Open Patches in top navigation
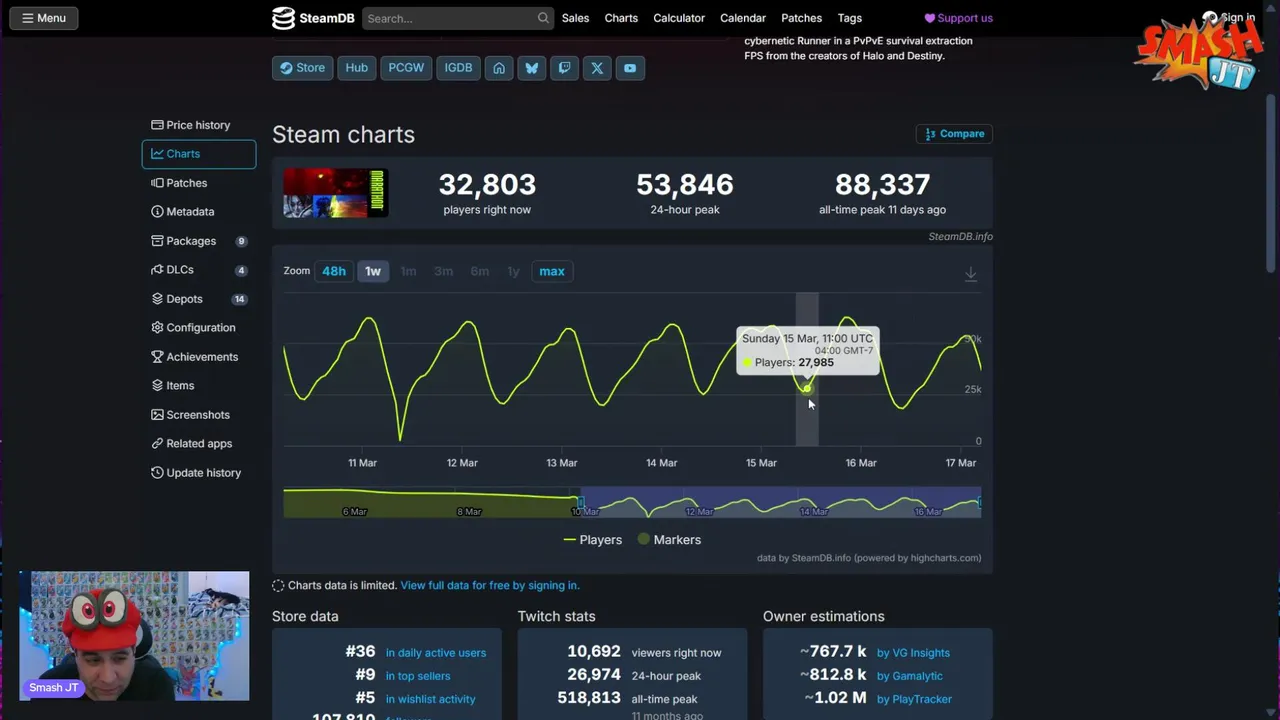The height and width of the screenshot is (720, 1280). (x=801, y=18)
